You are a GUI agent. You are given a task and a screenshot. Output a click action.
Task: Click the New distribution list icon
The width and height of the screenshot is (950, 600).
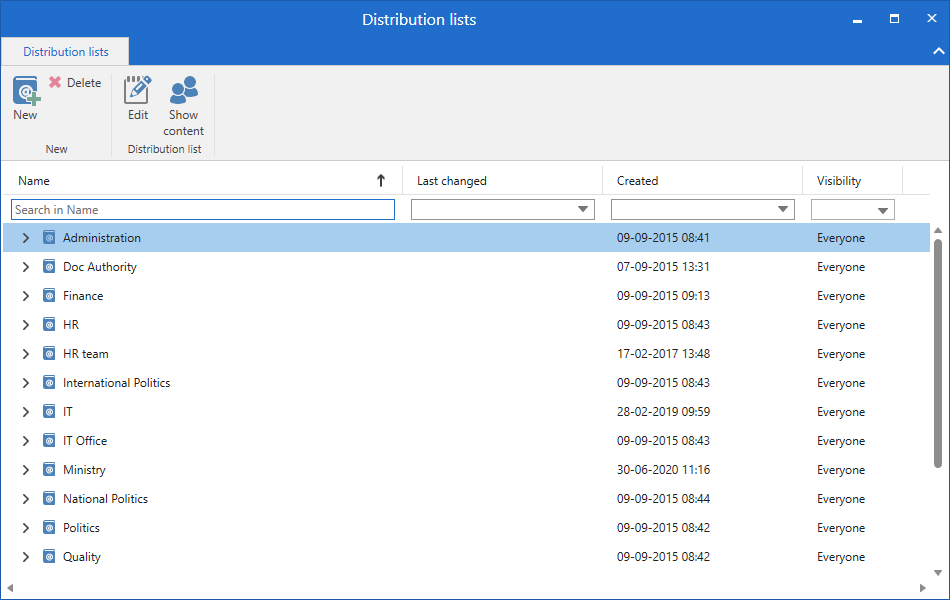(x=26, y=91)
